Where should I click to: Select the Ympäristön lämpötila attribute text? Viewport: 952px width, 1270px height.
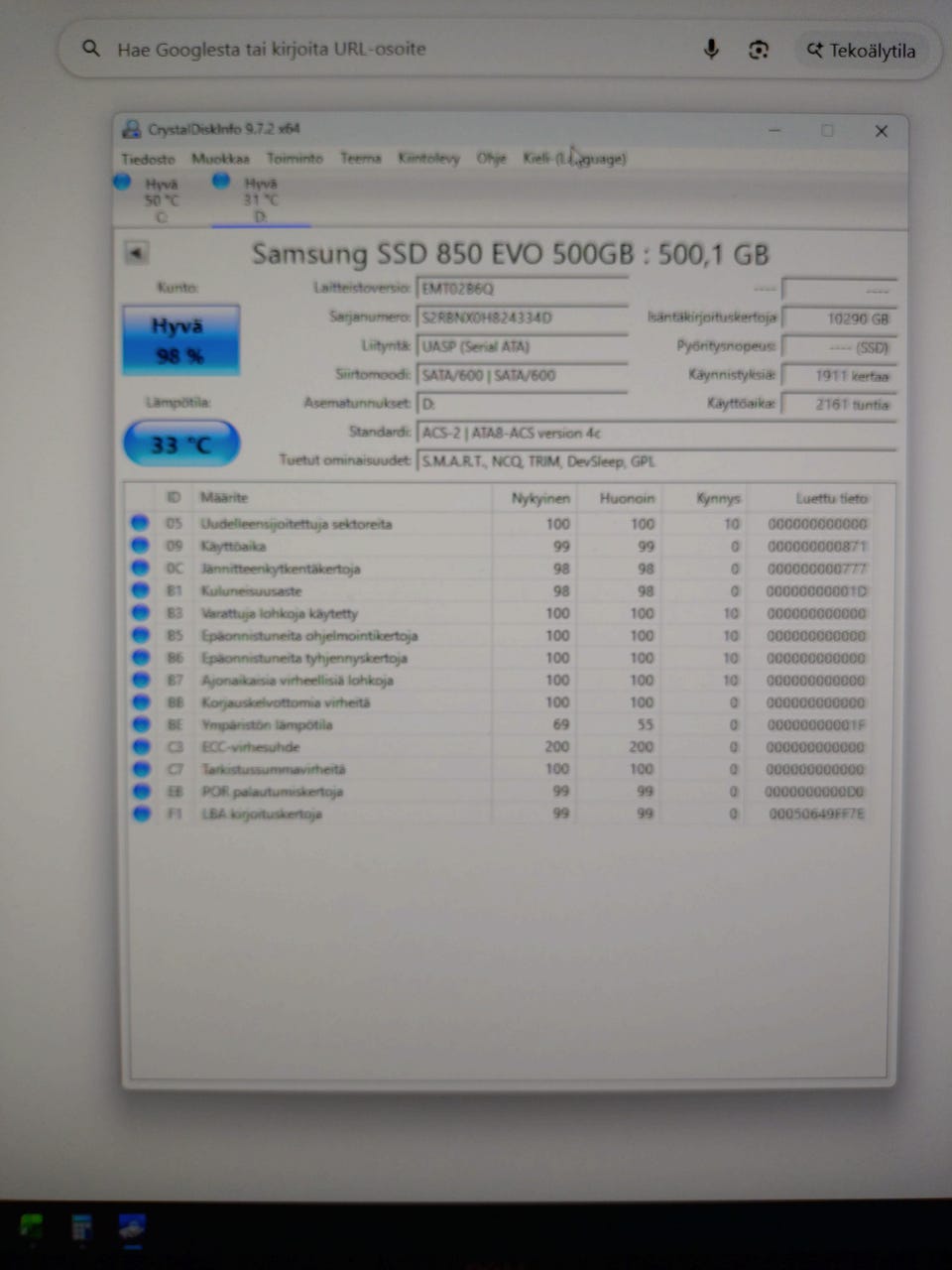(x=267, y=724)
